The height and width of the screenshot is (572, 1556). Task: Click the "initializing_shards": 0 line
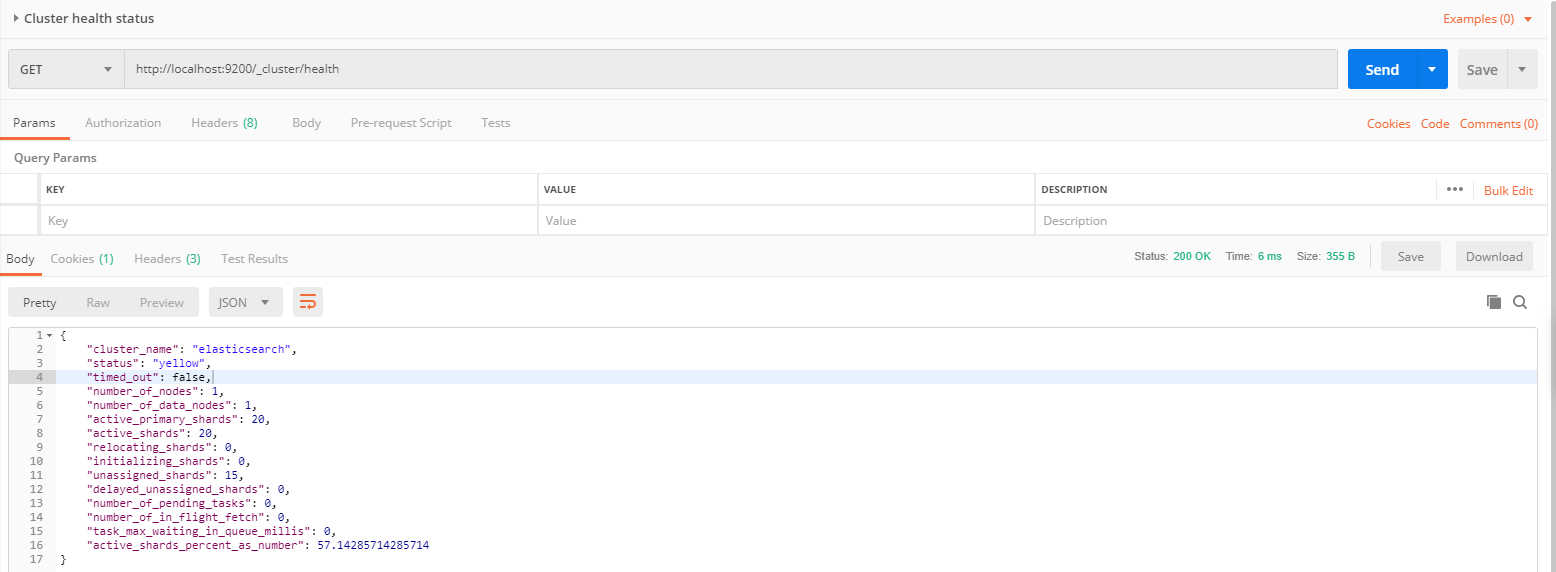(x=168, y=461)
